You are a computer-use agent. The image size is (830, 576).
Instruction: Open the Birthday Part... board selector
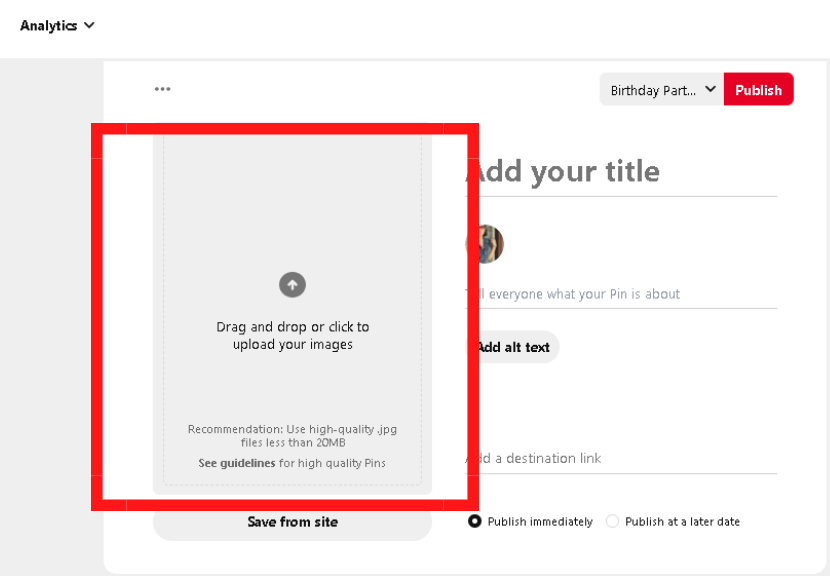pos(653,90)
